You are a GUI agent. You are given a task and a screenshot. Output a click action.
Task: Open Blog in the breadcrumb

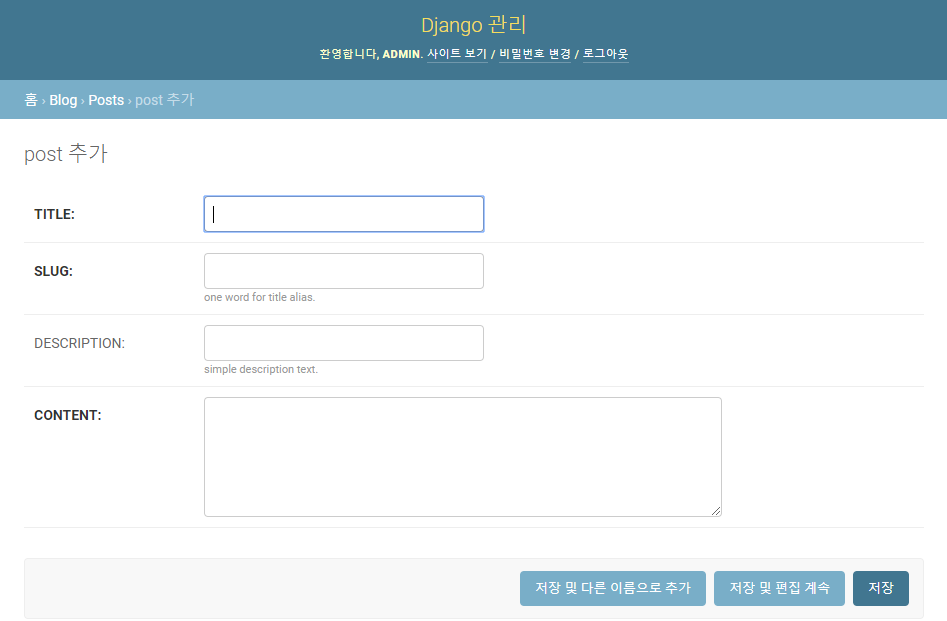pos(63,100)
